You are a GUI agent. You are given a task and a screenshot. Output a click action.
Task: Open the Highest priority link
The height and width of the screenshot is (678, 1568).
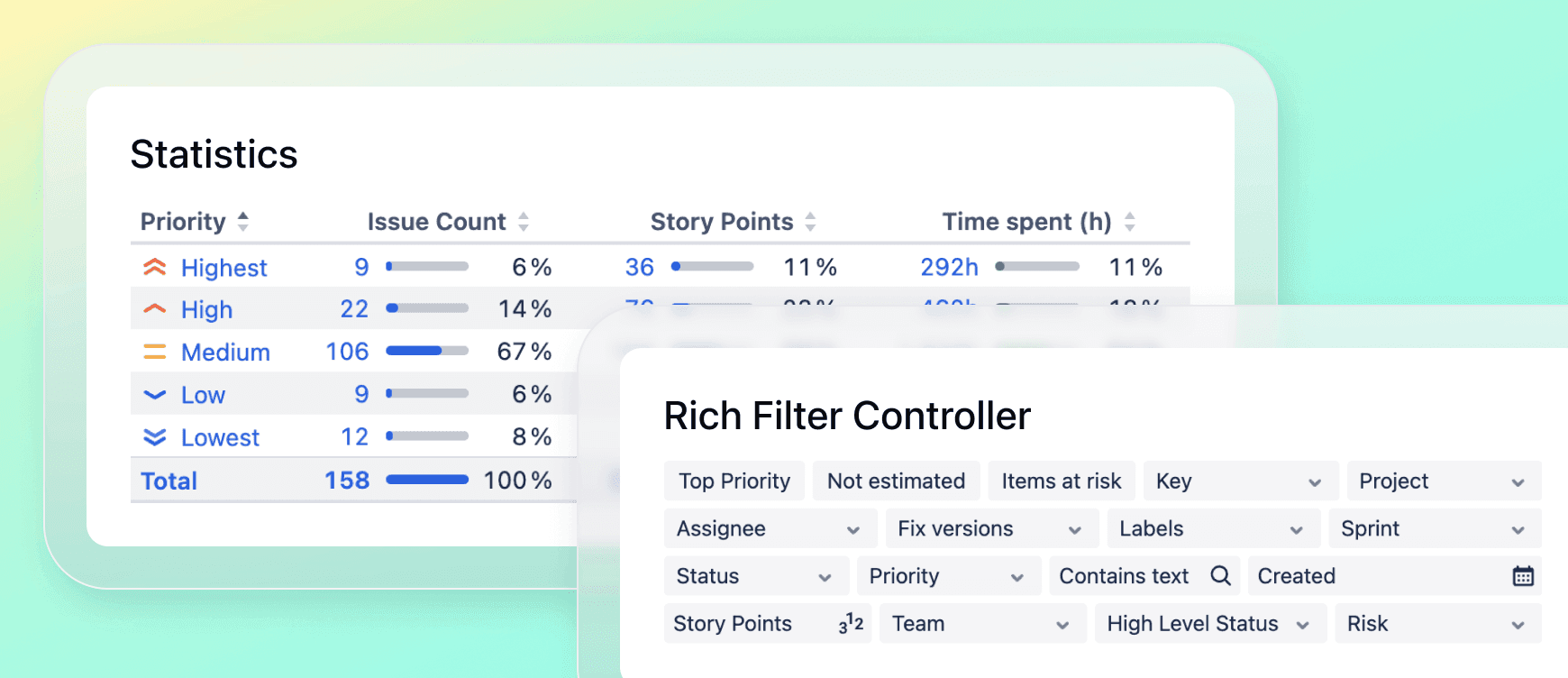coord(223,268)
